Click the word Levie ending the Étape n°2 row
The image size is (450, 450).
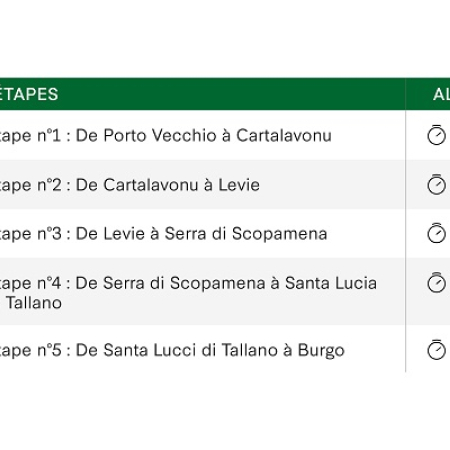click(x=239, y=185)
